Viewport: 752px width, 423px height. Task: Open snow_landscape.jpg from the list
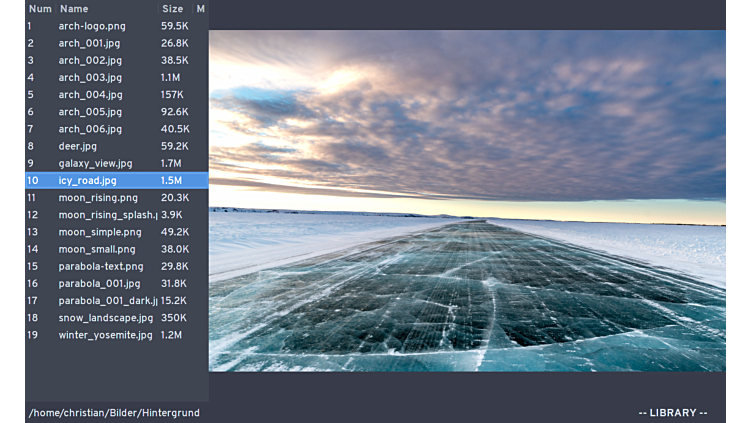tap(105, 318)
